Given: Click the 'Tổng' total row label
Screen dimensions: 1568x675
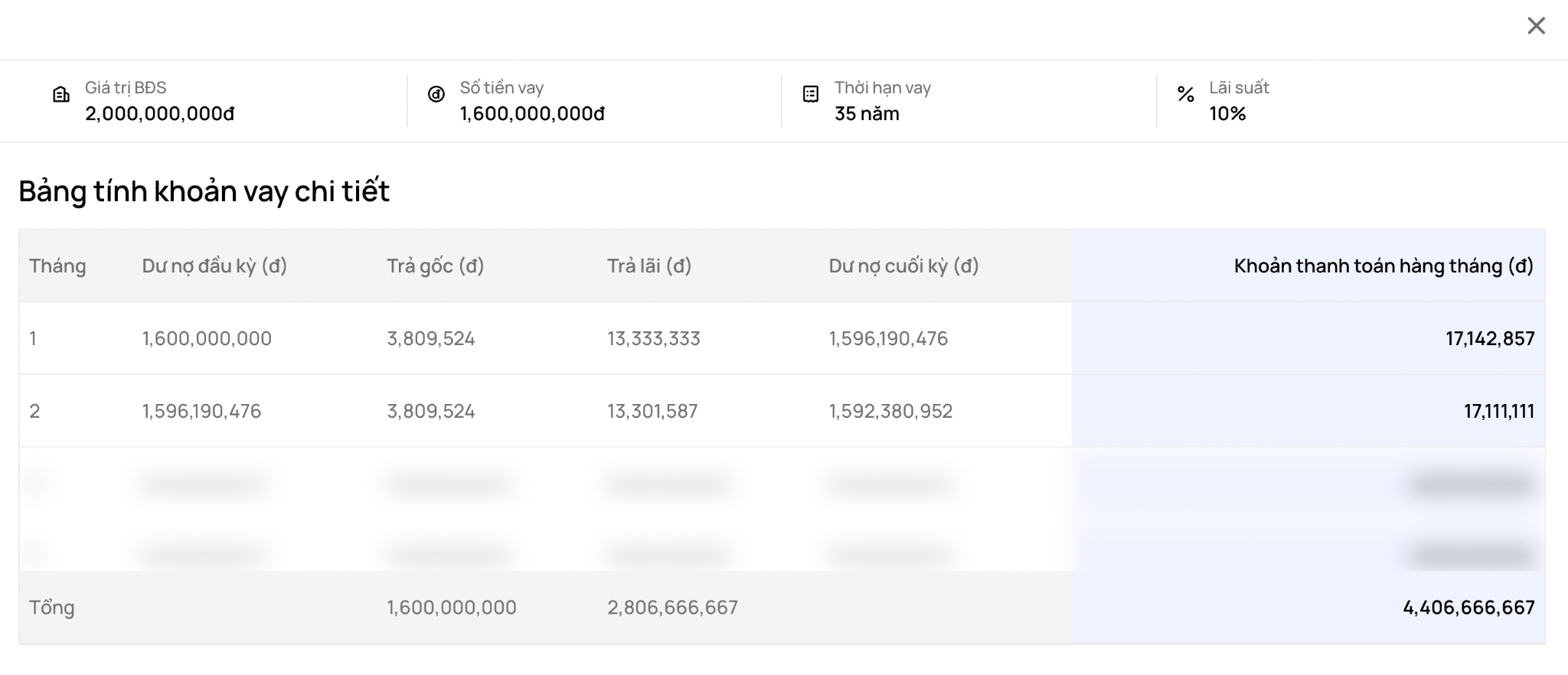Looking at the screenshot, I should [52, 608].
